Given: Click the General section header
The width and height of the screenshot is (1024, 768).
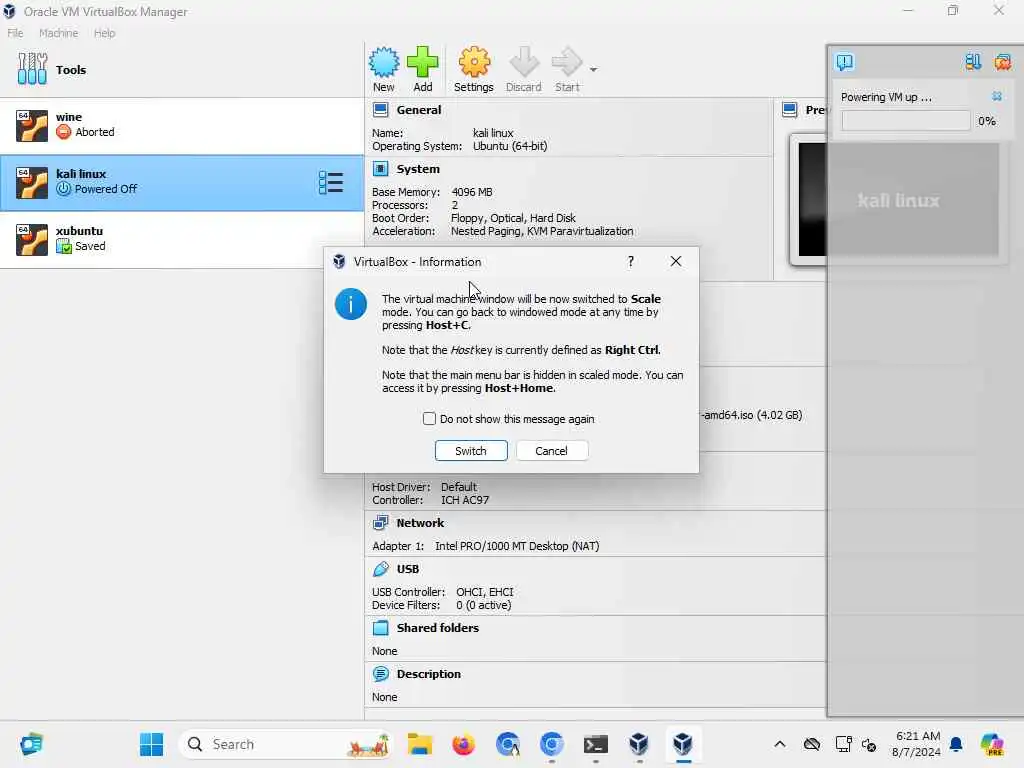Looking at the screenshot, I should click(x=419, y=110).
